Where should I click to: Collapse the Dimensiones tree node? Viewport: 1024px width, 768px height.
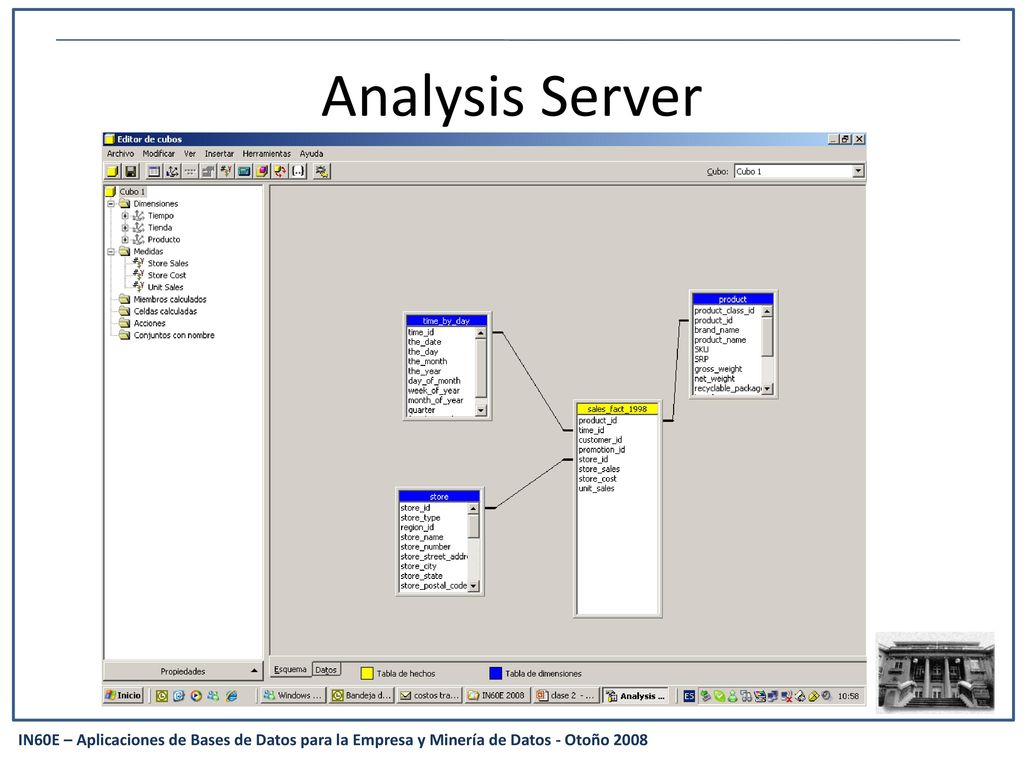[x=111, y=204]
